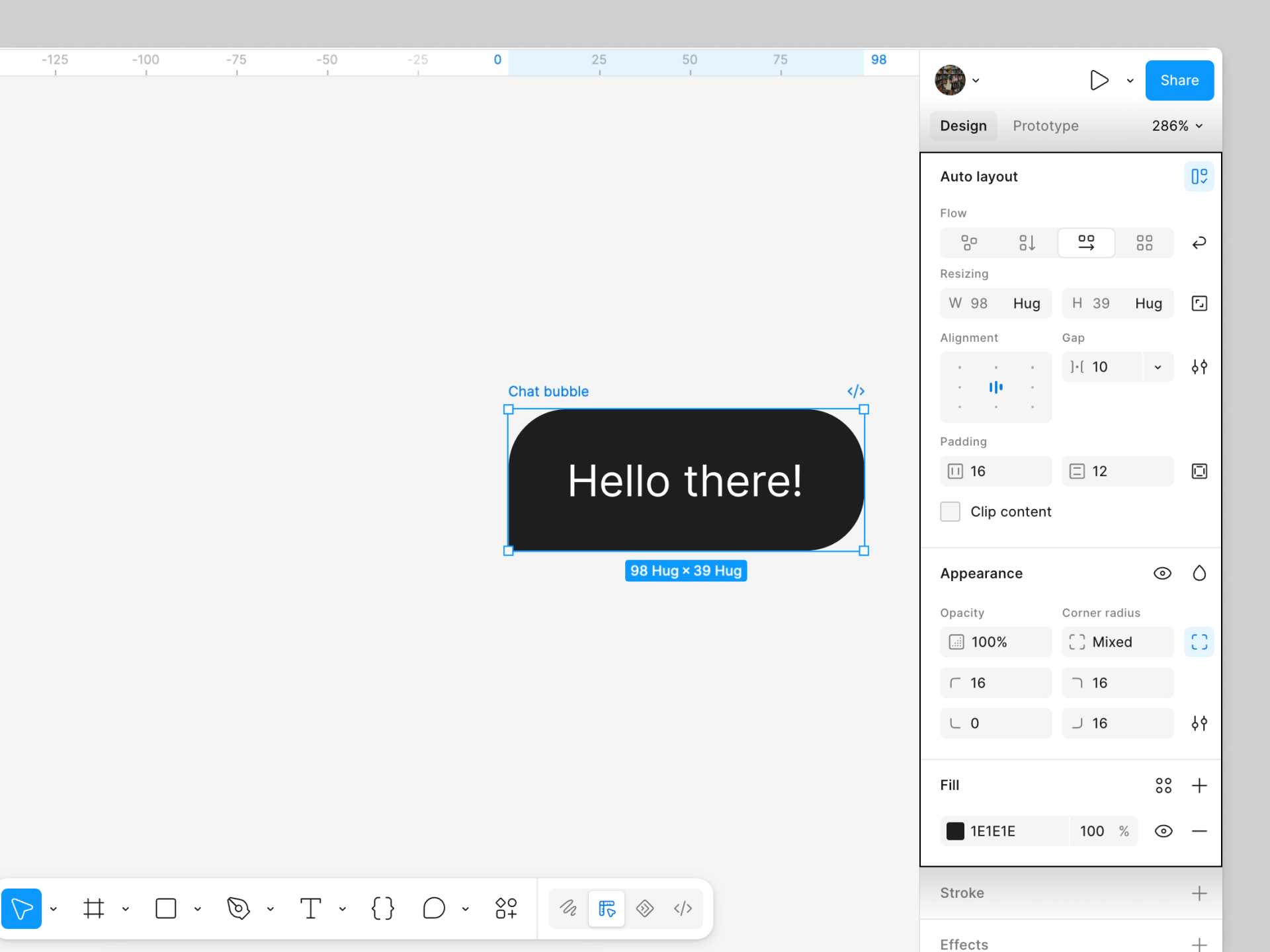Enable the Clip content checkbox

(x=950, y=512)
